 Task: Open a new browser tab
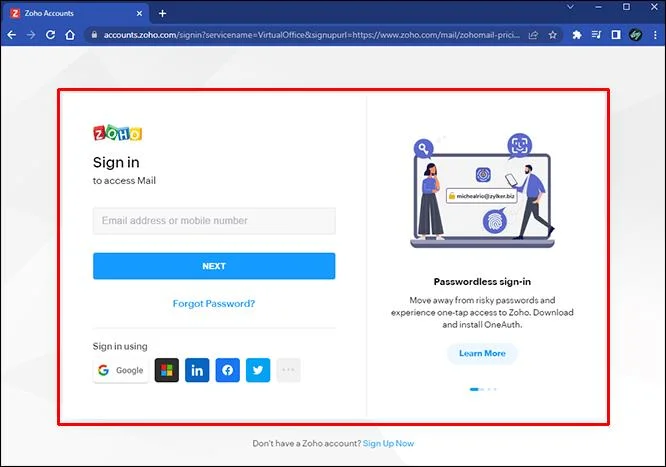point(162,14)
